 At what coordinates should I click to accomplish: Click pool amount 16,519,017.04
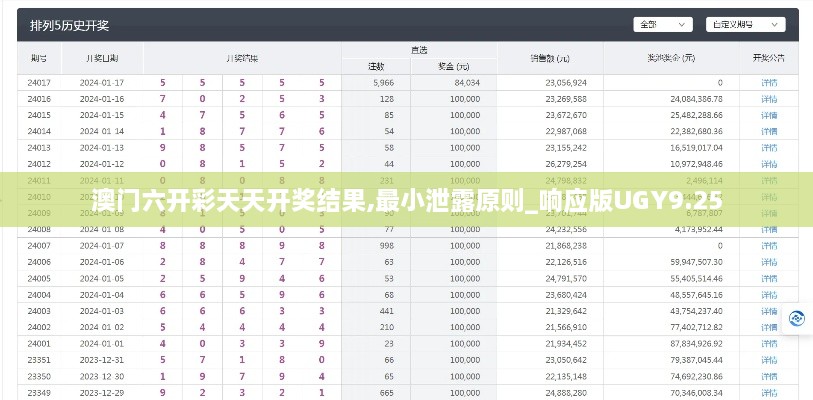(x=696, y=148)
